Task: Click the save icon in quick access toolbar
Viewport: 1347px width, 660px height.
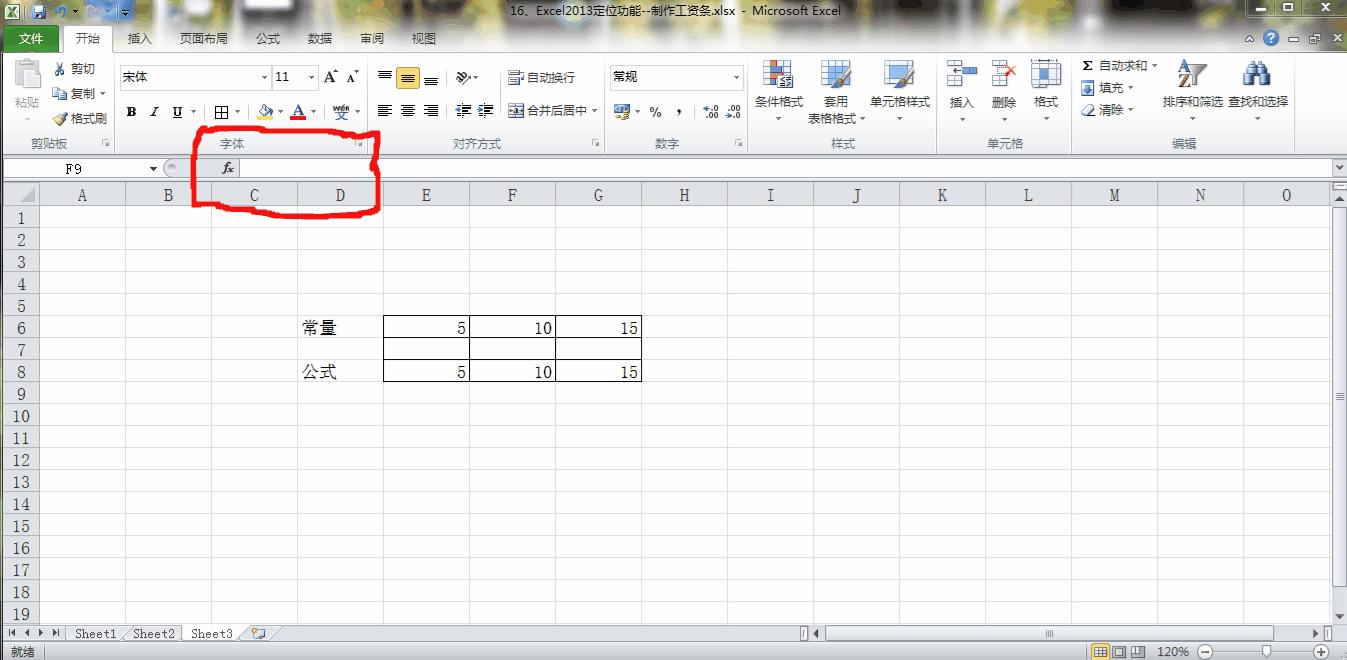Action: (x=39, y=12)
